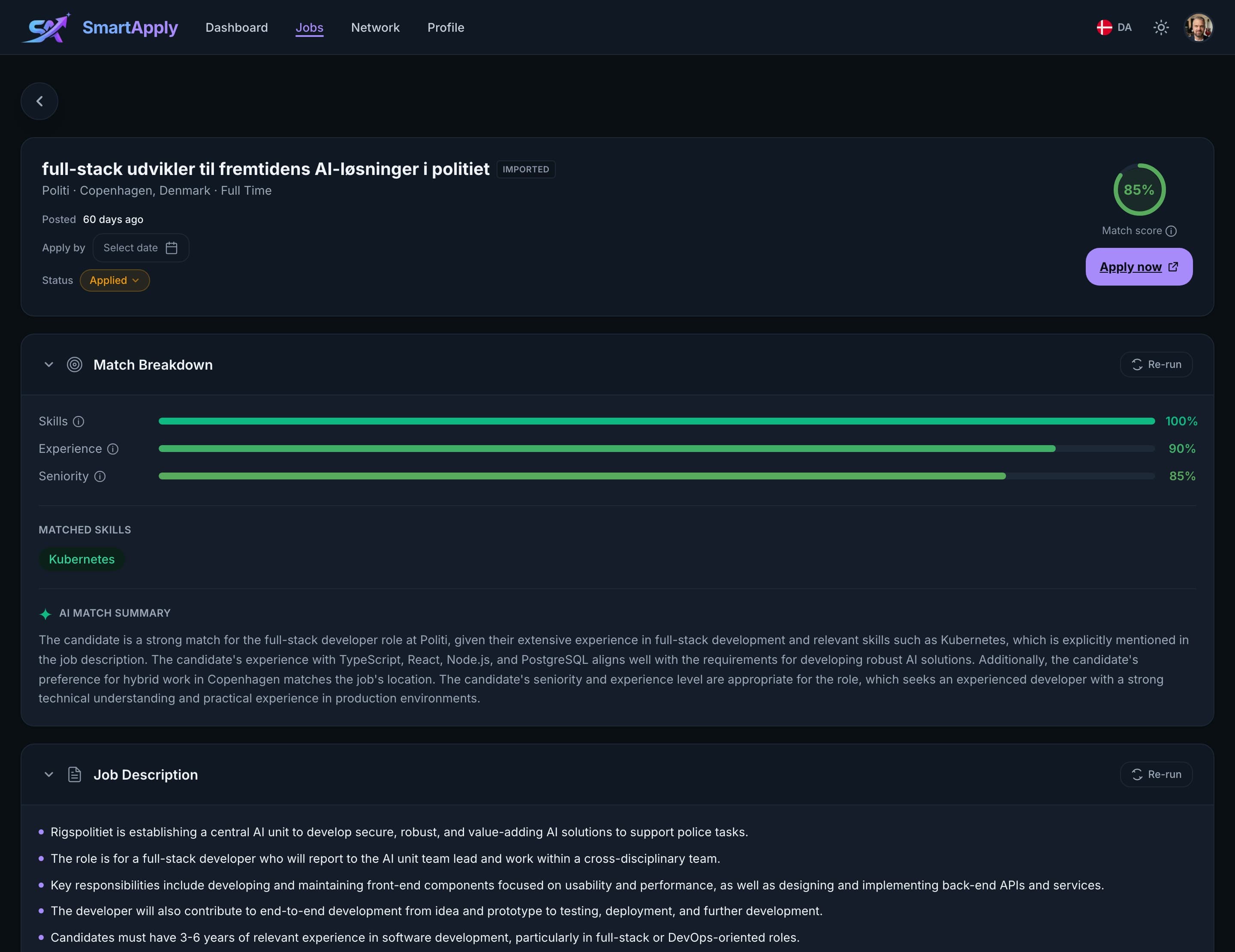Click the info icon next to Experience
The height and width of the screenshot is (952, 1235).
pyautogui.click(x=113, y=449)
